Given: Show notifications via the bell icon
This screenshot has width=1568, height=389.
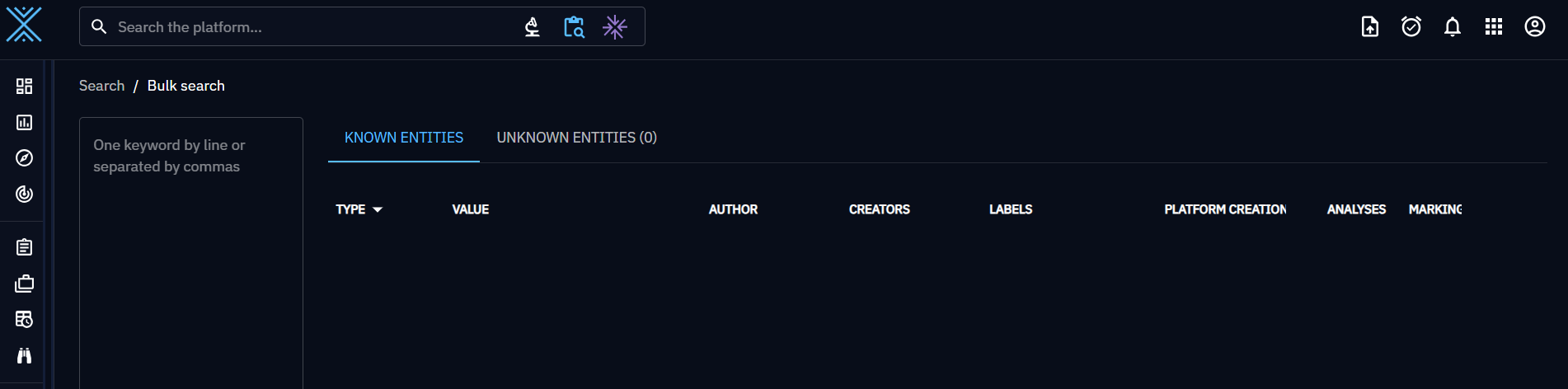Looking at the screenshot, I should tap(1453, 27).
